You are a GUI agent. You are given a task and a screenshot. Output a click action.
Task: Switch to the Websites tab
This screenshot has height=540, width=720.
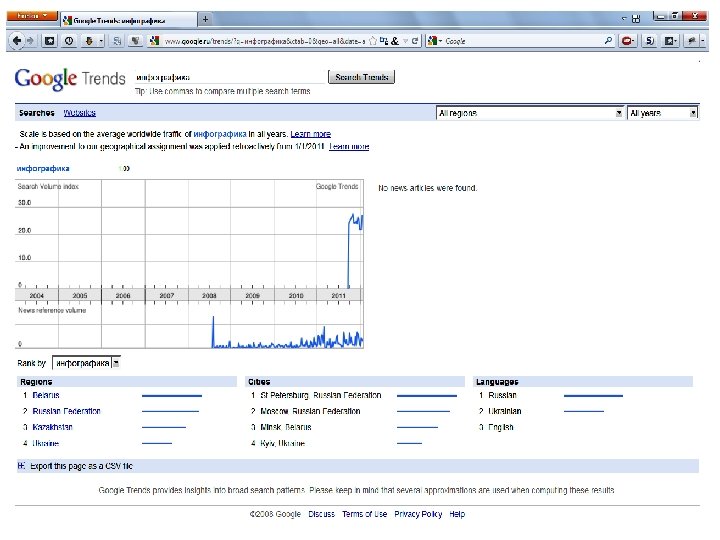79,113
